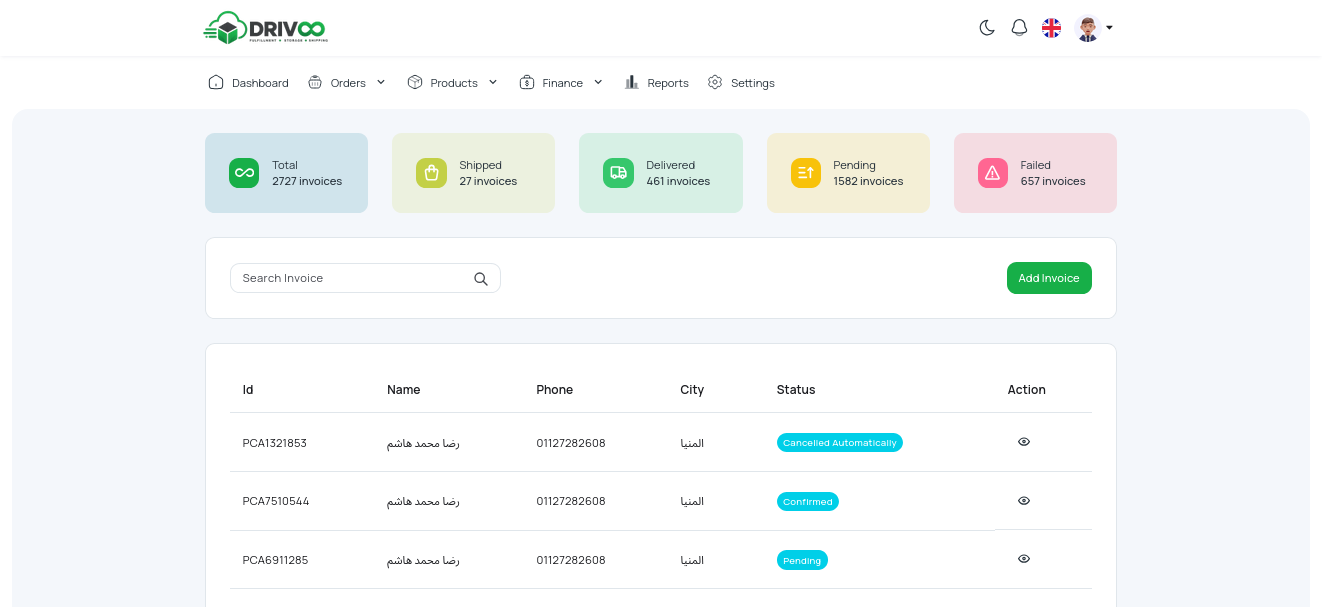This screenshot has height=607, width=1322.
Task: Click invoice ID PCA6911285
Action: (x=275, y=560)
